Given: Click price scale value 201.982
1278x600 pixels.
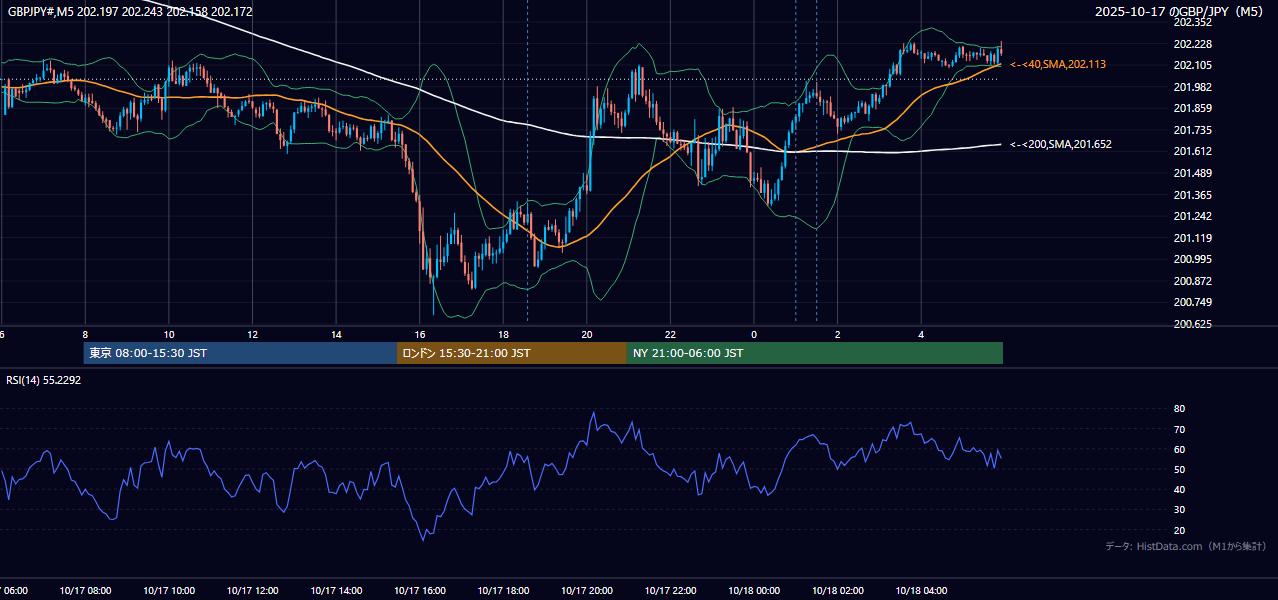Looking at the screenshot, I should pyautogui.click(x=1192, y=87).
